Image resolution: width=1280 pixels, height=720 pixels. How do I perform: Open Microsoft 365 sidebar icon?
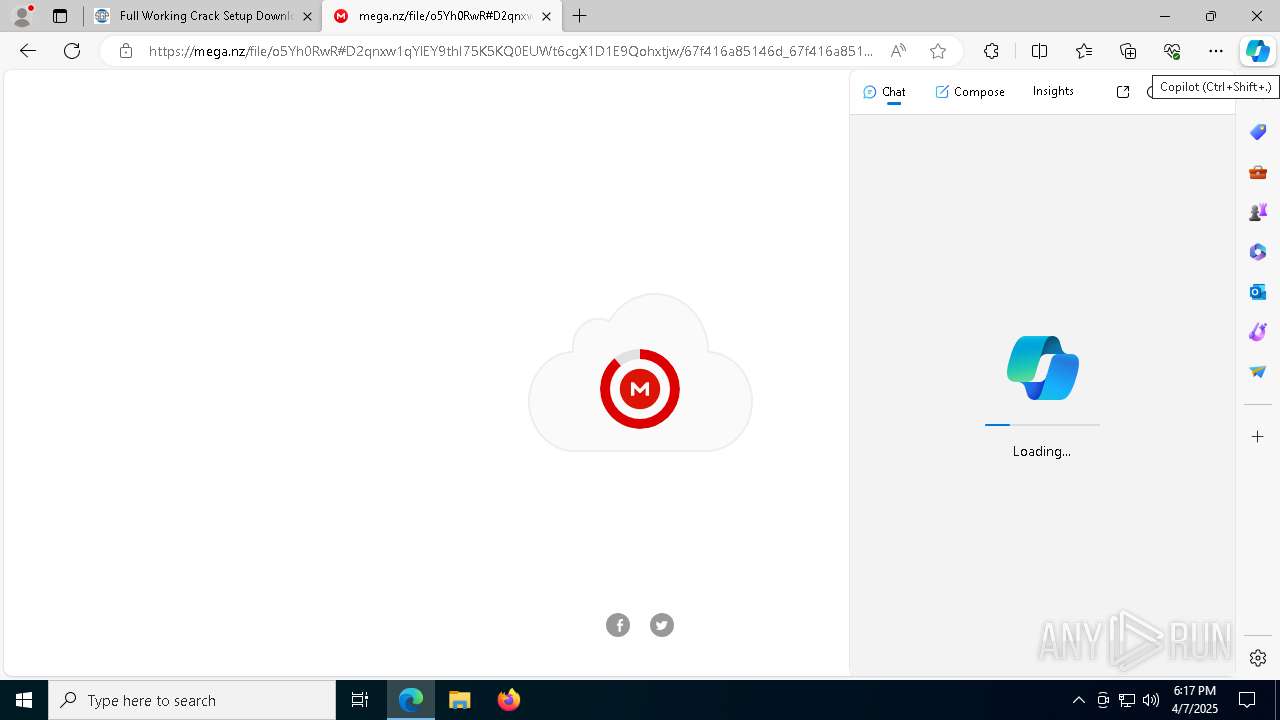coord(1258,252)
